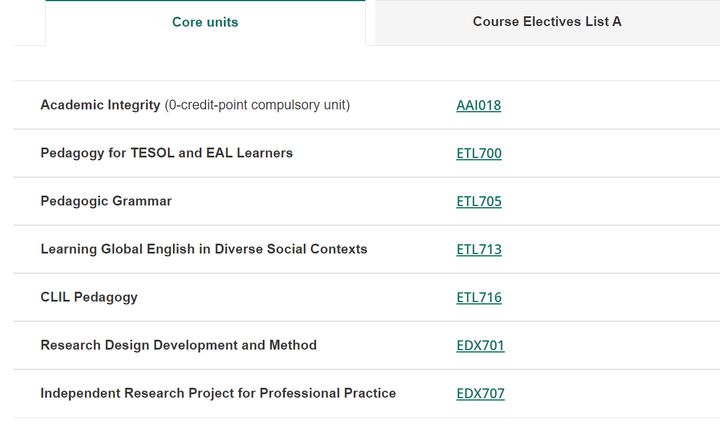Viewport: 720px width, 426px height.
Task: Click Independent Research Project for Professional Practice
Action: point(218,393)
